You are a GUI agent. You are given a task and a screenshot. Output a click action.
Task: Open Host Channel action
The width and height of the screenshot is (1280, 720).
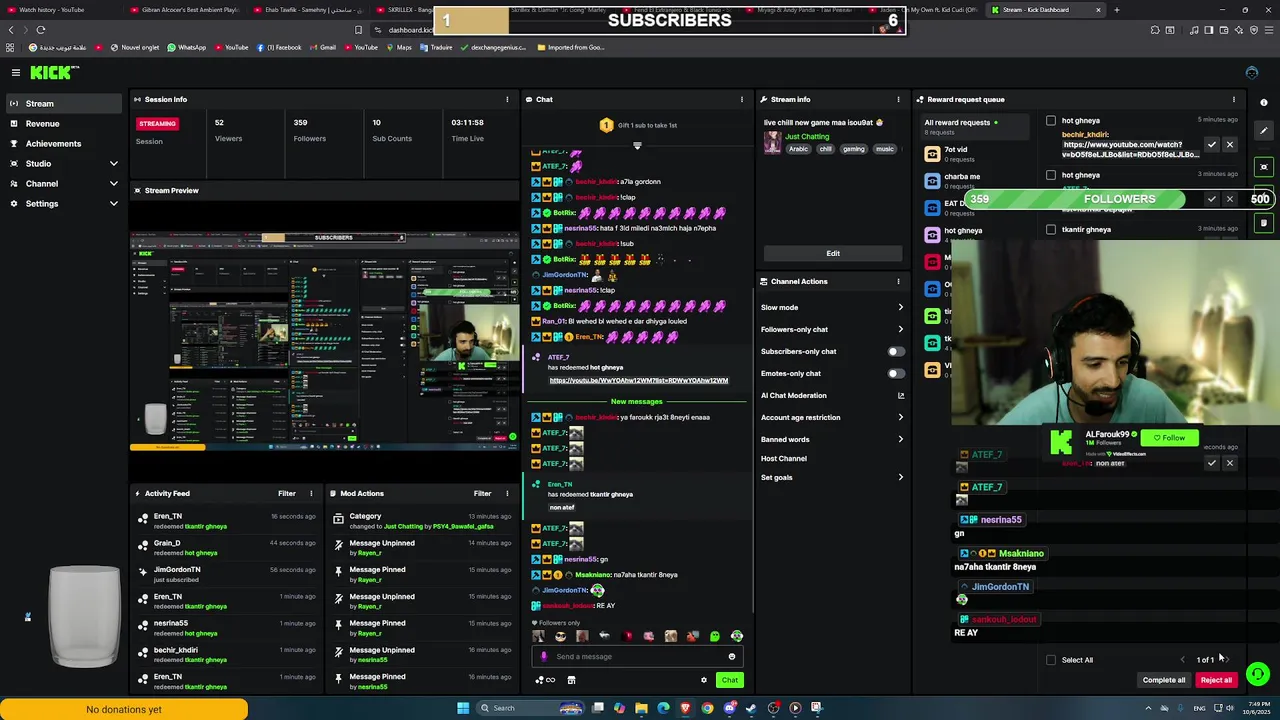tap(784, 458)
